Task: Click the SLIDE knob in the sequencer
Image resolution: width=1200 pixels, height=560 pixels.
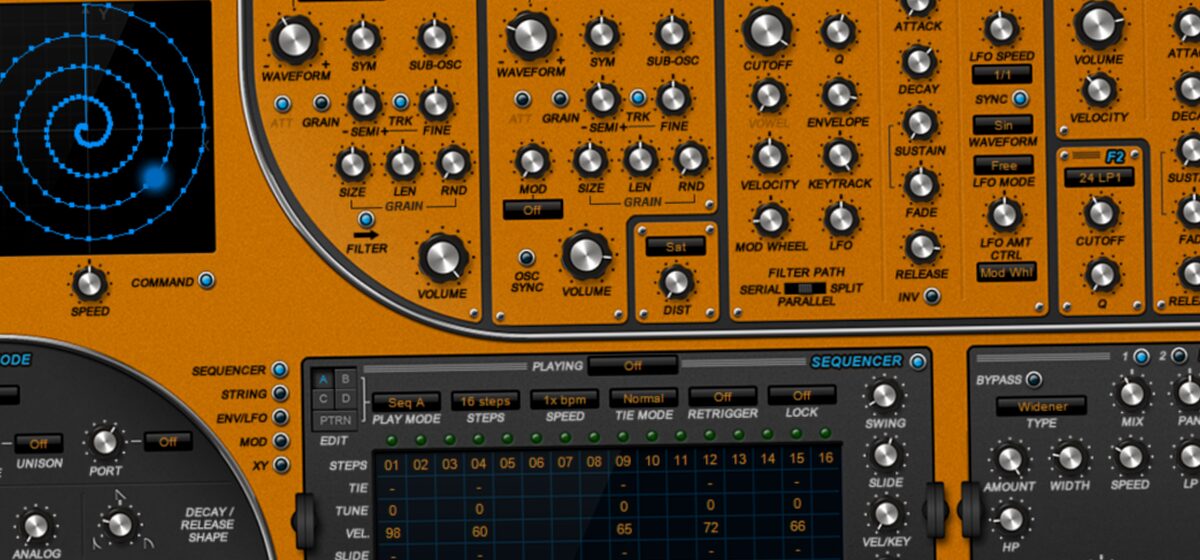Action: tap(885, 455)
